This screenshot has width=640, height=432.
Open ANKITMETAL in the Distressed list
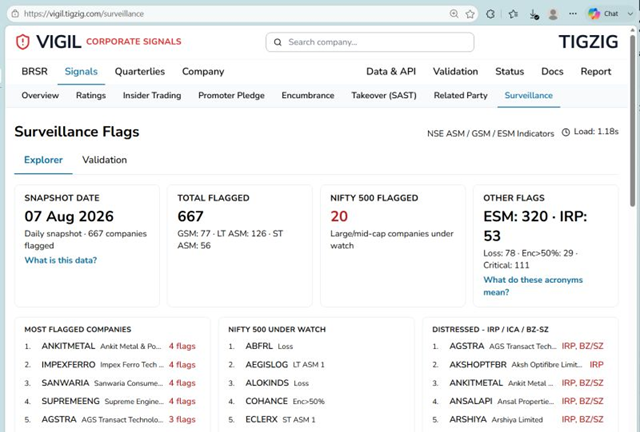tap(518, 383)
